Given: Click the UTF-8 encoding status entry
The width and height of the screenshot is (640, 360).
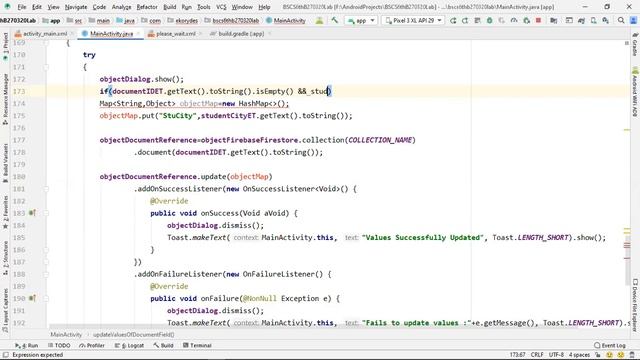Looking at the screenshot, I should point(556,355).
